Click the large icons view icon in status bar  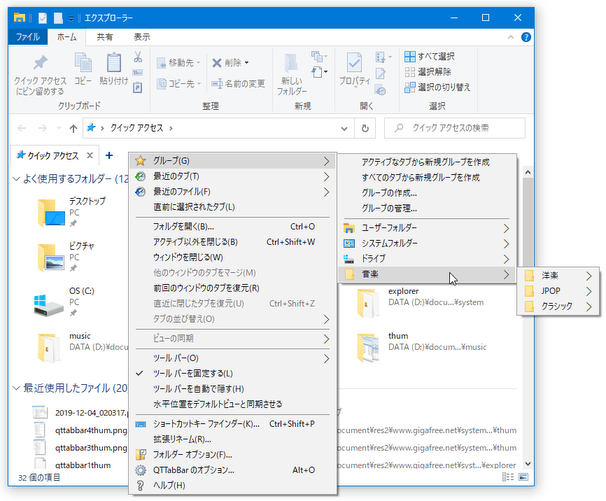click(x=523, y=477)
